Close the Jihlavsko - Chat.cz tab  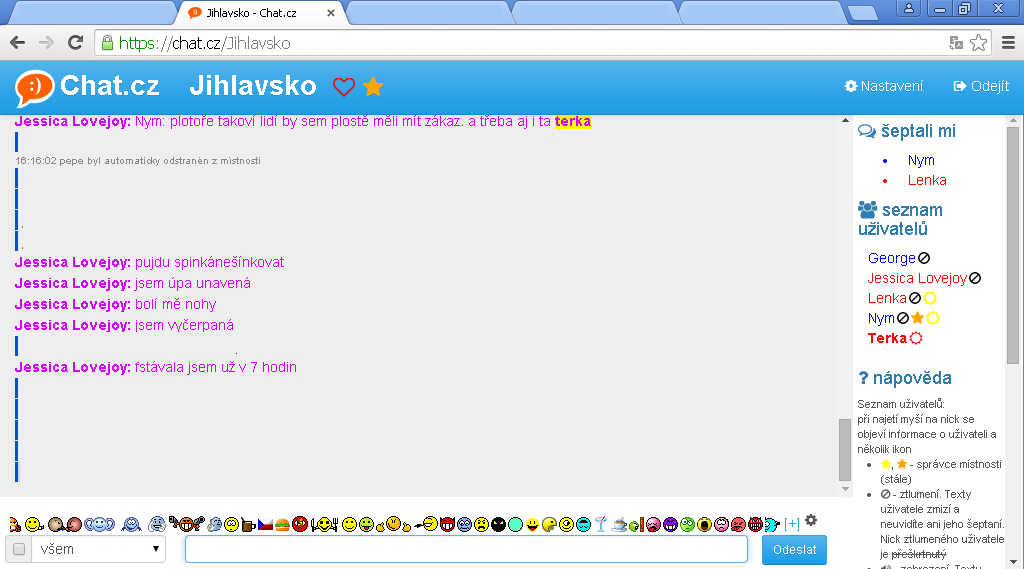[x=330, y=13]
